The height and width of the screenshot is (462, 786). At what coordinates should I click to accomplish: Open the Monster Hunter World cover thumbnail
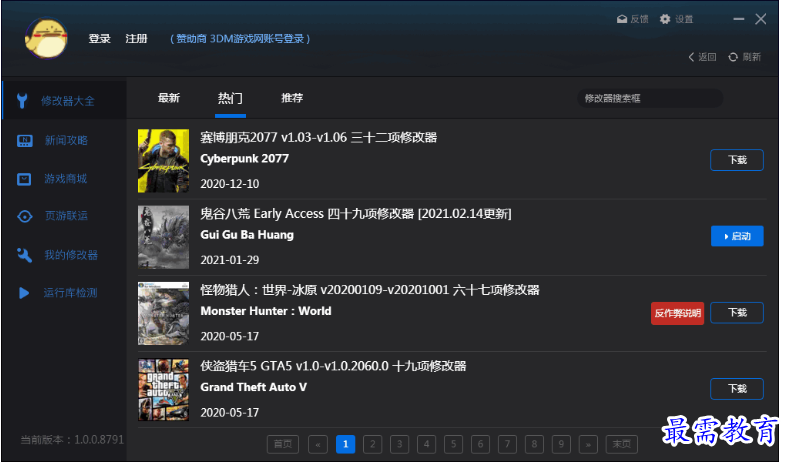pyautogui.click(x=163, y=313)
